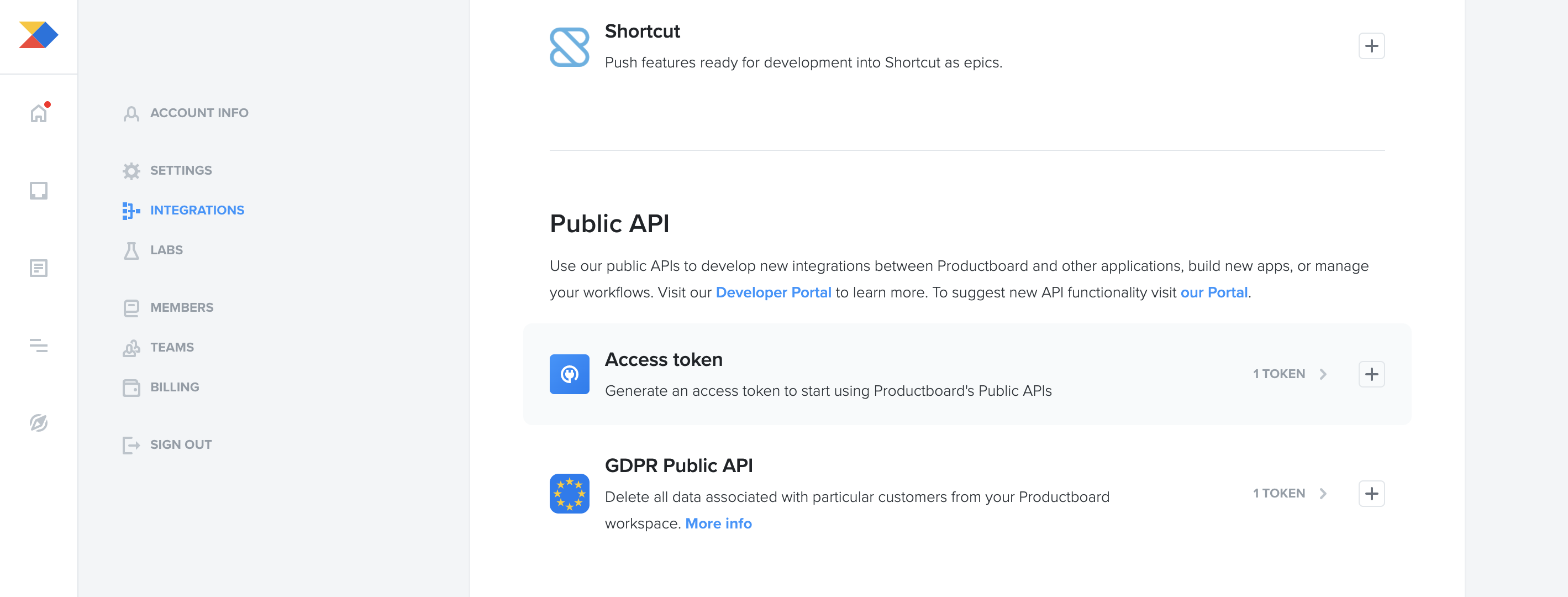1568x597 pixels.
Task: Expand GDPR Public API 1 TOKEN chevron
Action: 1322,494
